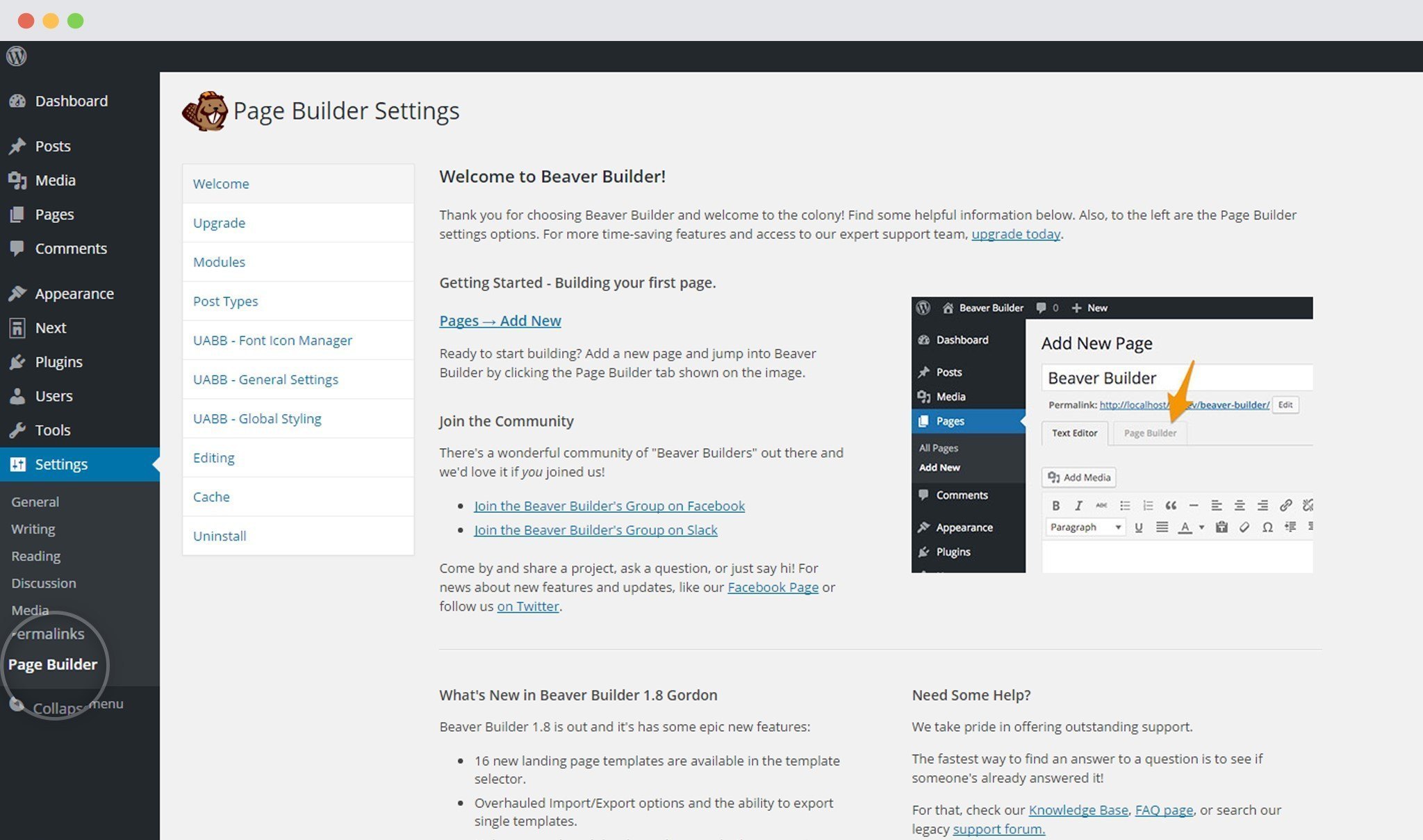This screenshot has height=840, width=1423.
Task: Click the Media library icon in sidebar
Action: point(17,181)
